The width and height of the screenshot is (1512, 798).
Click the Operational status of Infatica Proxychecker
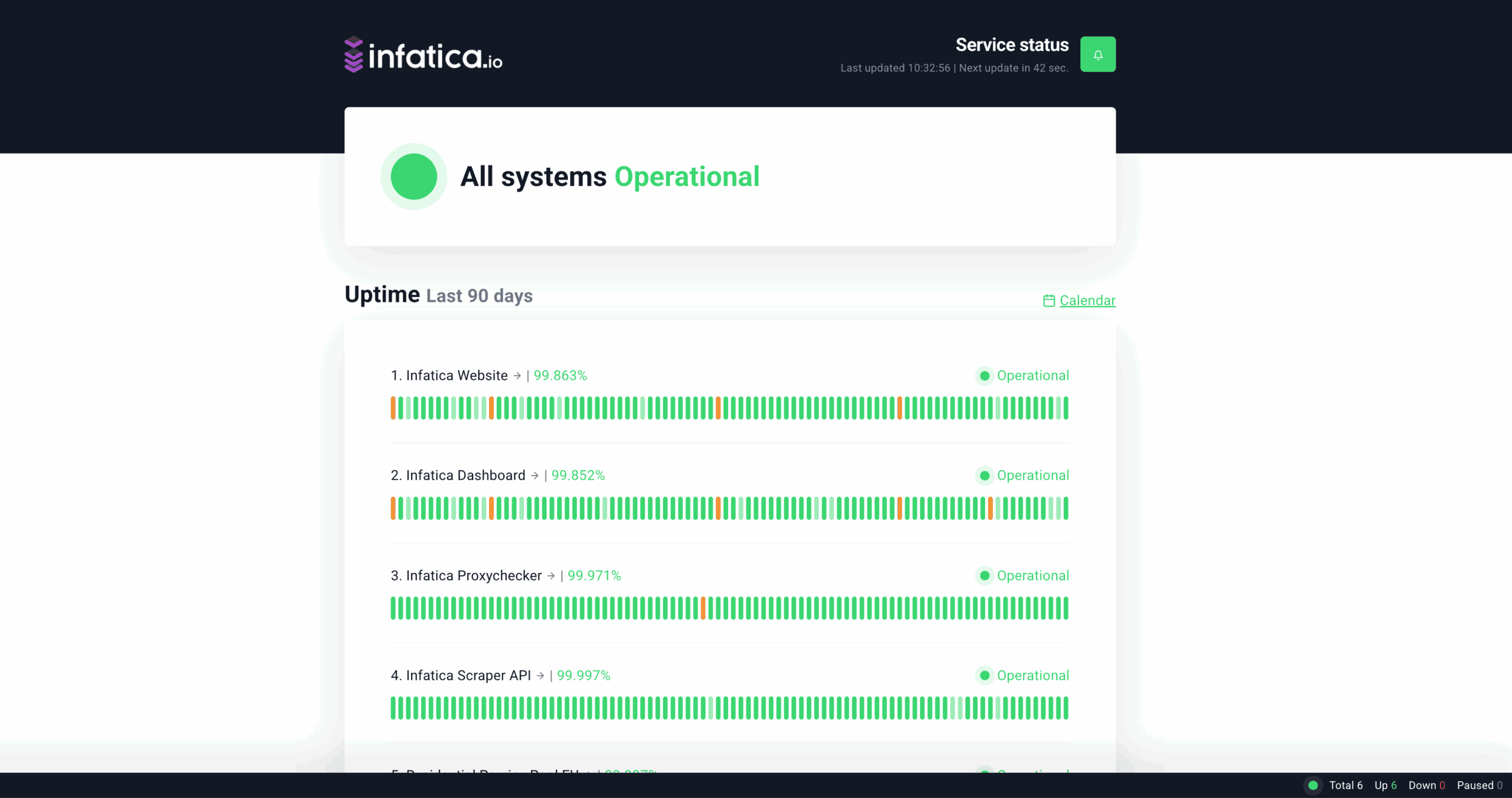(1022, 575)
